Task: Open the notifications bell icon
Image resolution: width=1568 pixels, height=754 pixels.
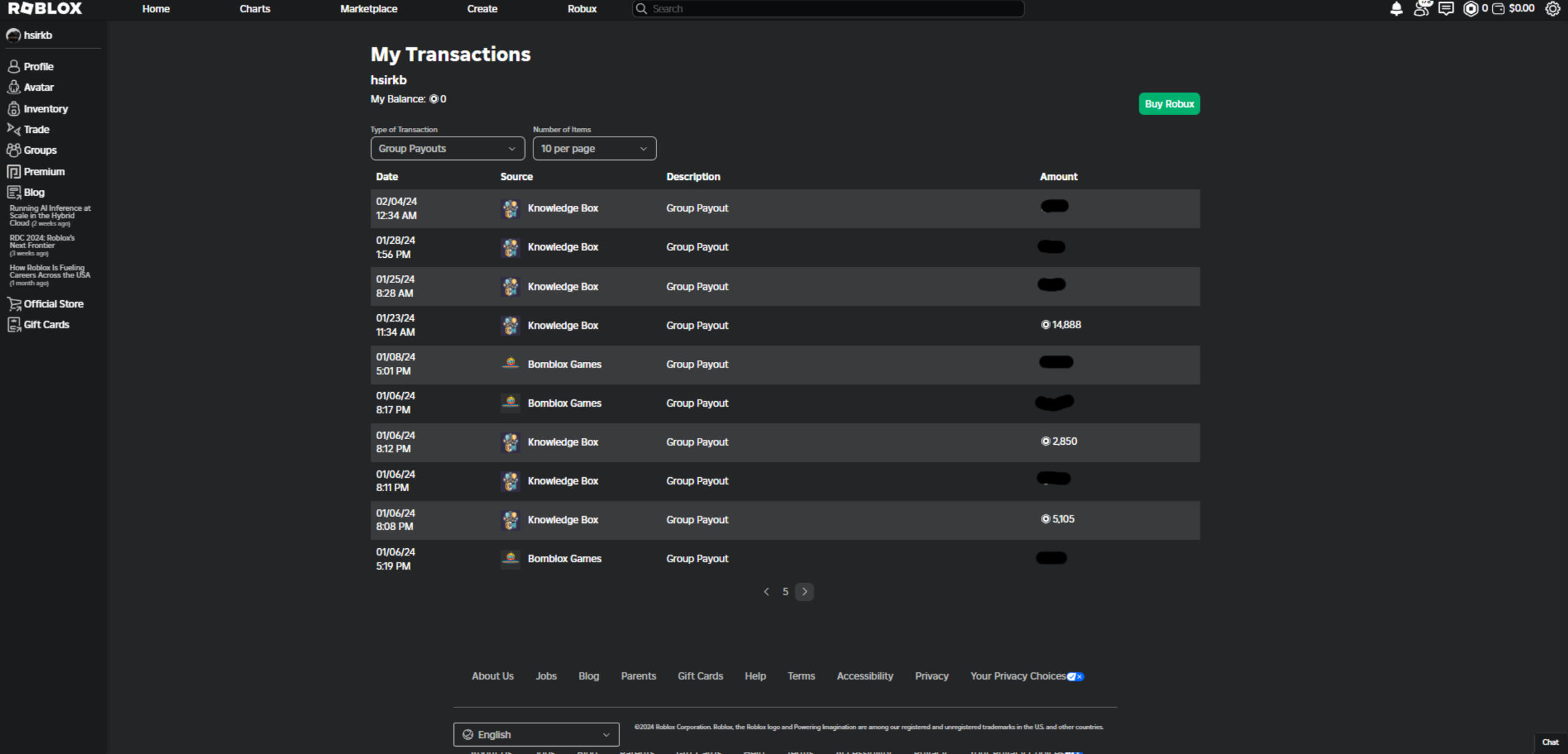Action: (x=1396, y=9)
